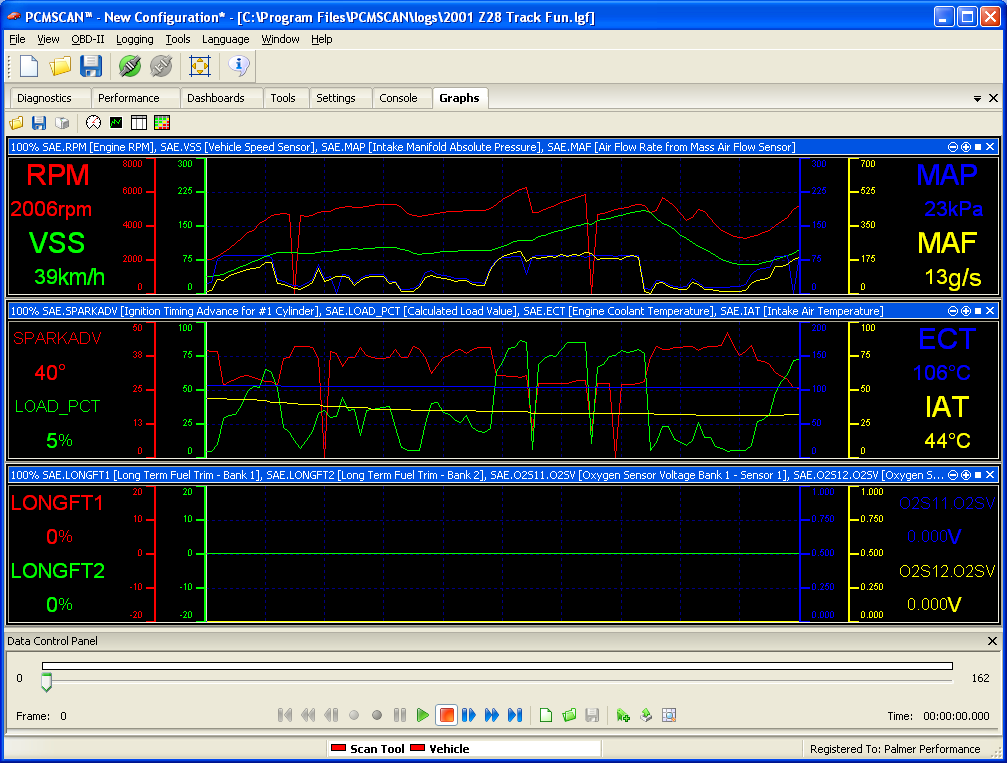Open the tab list dropdown arrow
This screenshot has height=763, width=1007.
[x=977, y=99]
